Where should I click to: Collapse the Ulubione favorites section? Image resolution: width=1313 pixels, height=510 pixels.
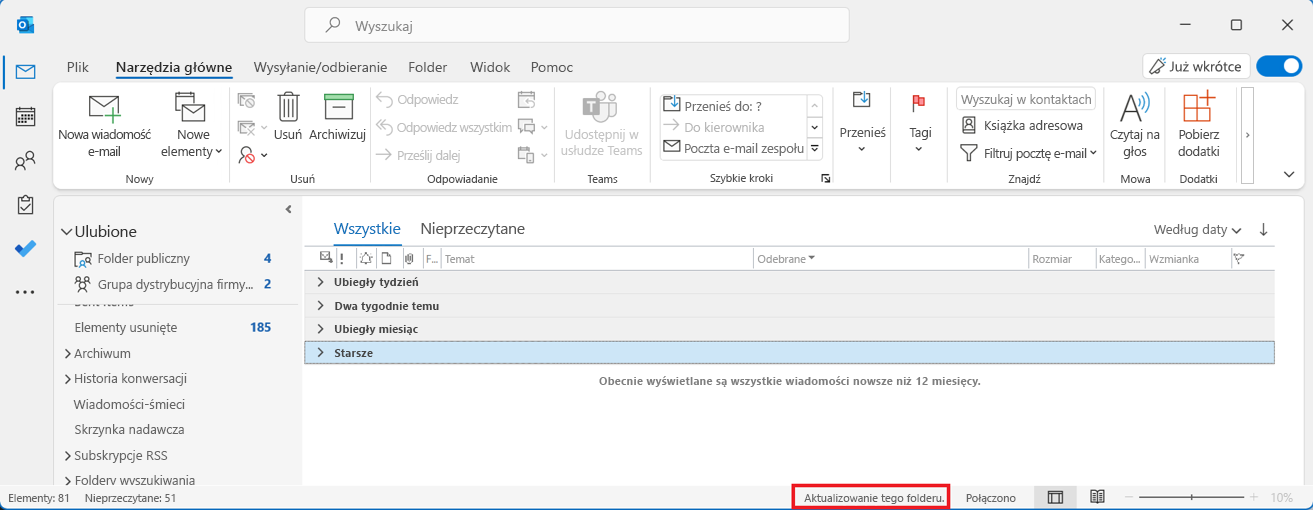click(66, 232)
